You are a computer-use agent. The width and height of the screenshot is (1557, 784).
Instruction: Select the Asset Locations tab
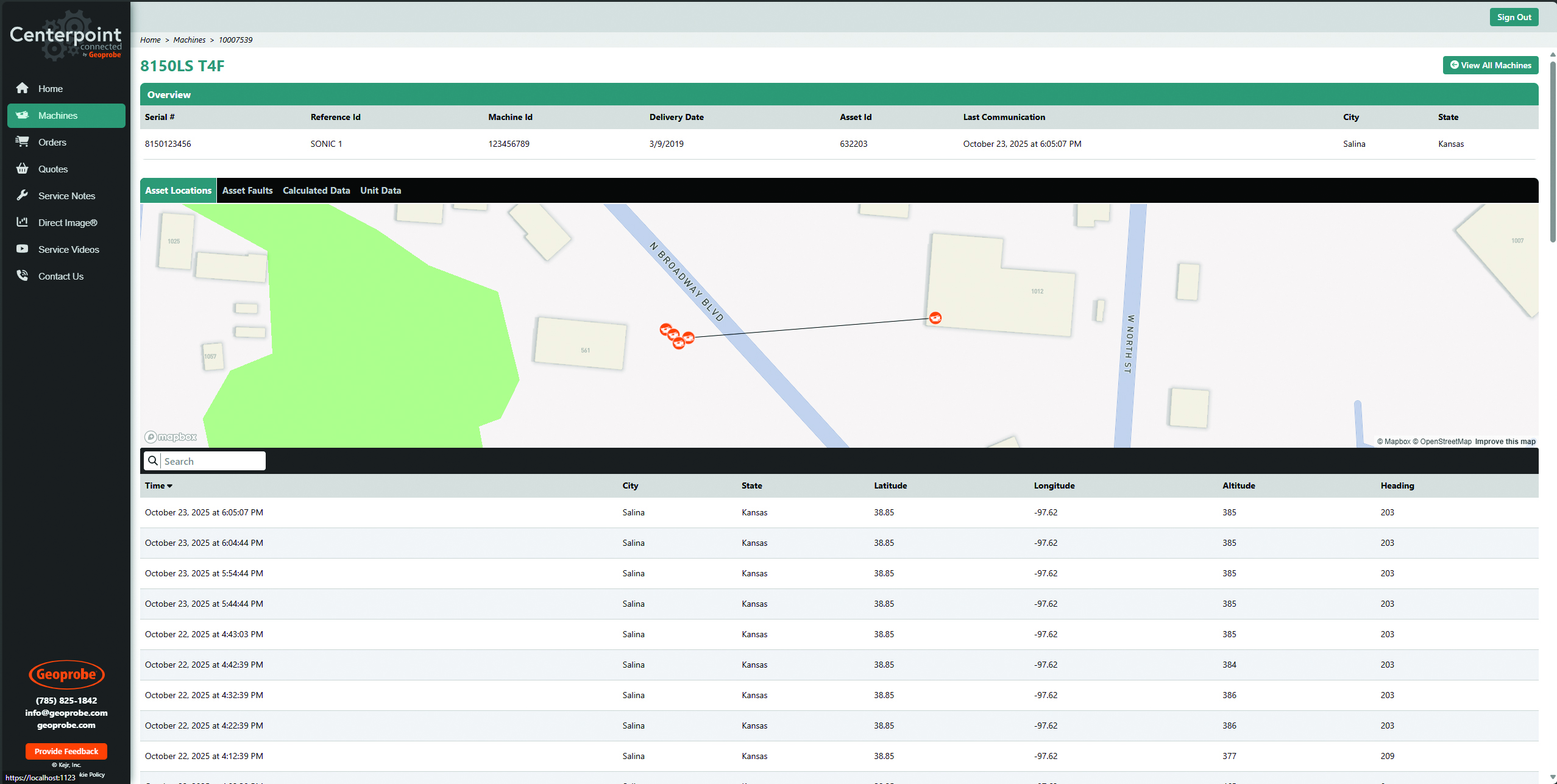coord(178,191)
